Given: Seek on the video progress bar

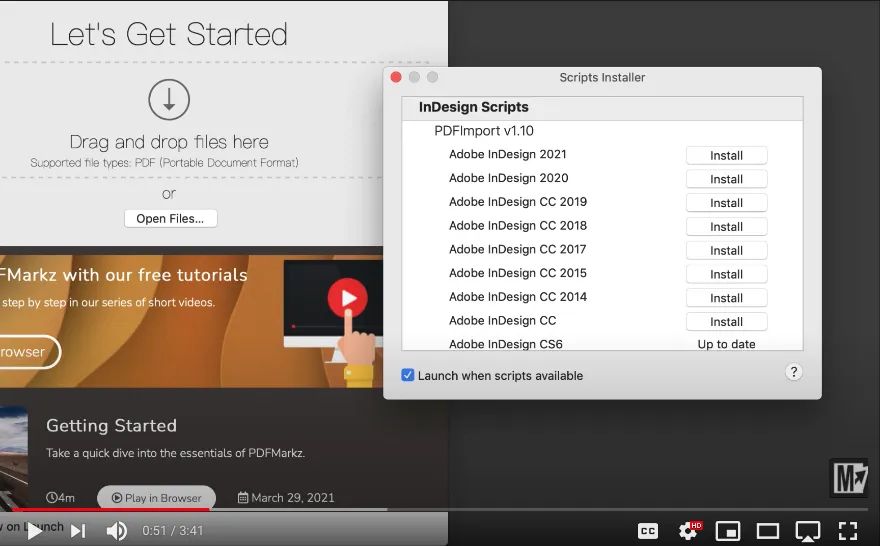Looking at the screenshot, I should [x=440, y=510].
